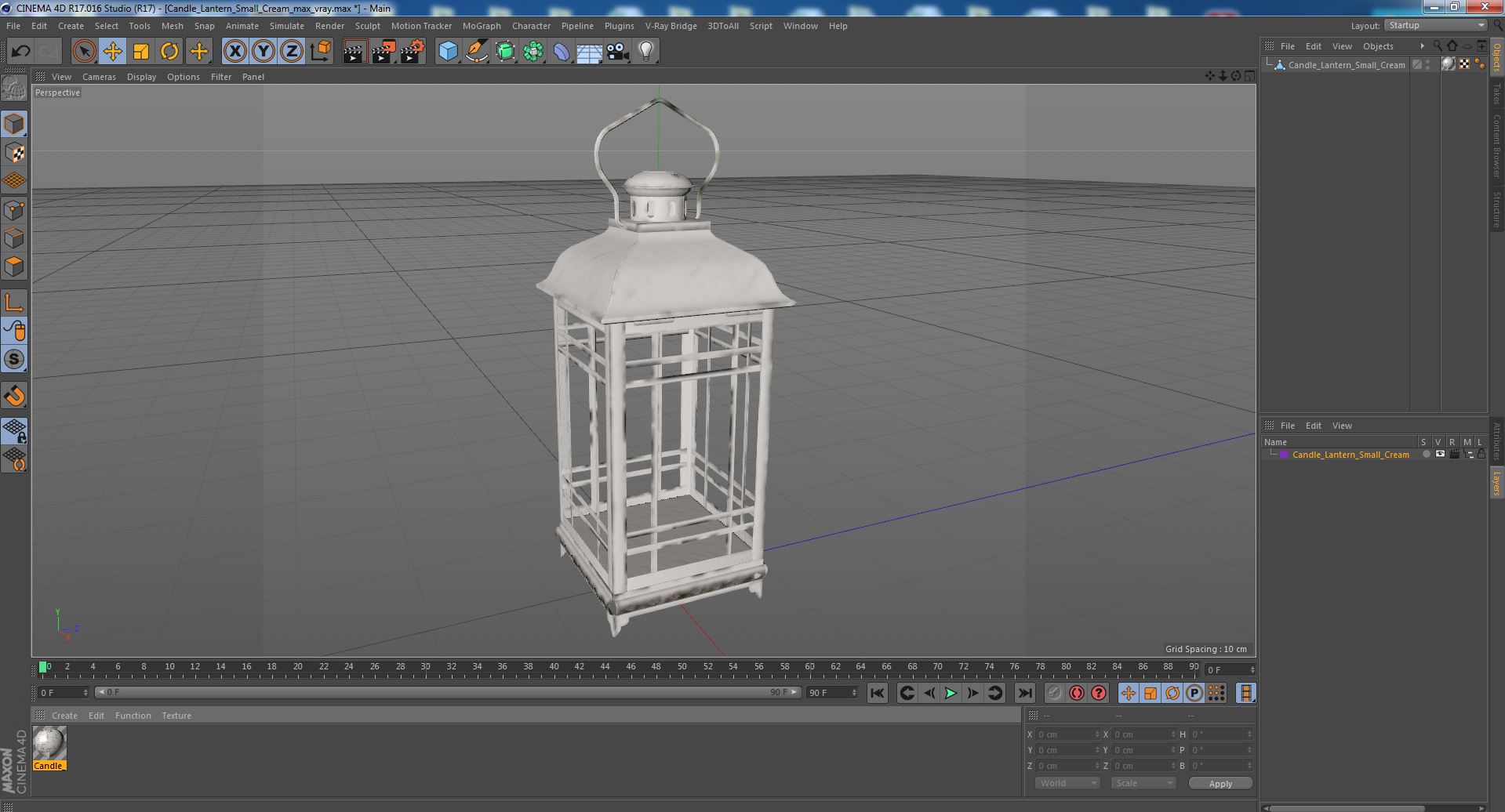Click the Subdivision Surface generator icon
This screenshot has width=1505, height=812.
point(505,52)
